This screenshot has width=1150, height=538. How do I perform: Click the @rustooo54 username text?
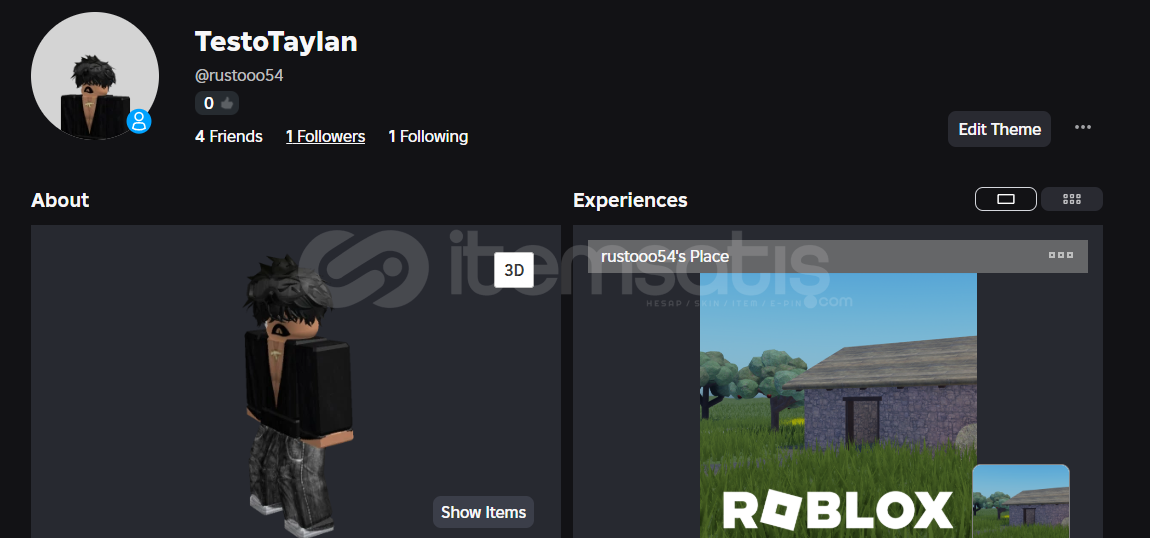(239, 75)
